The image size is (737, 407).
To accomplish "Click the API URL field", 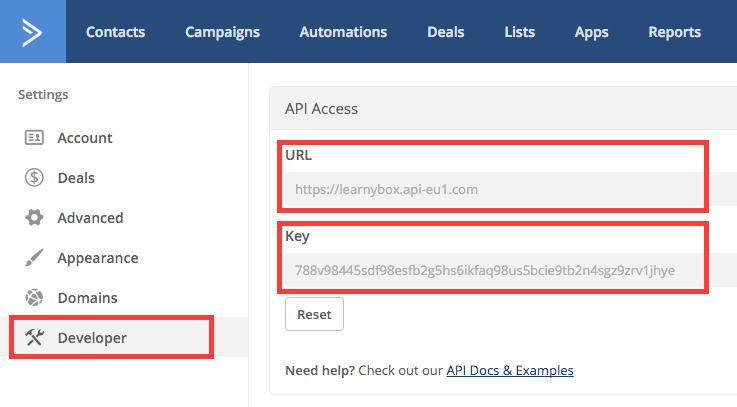I will point(510,189).
